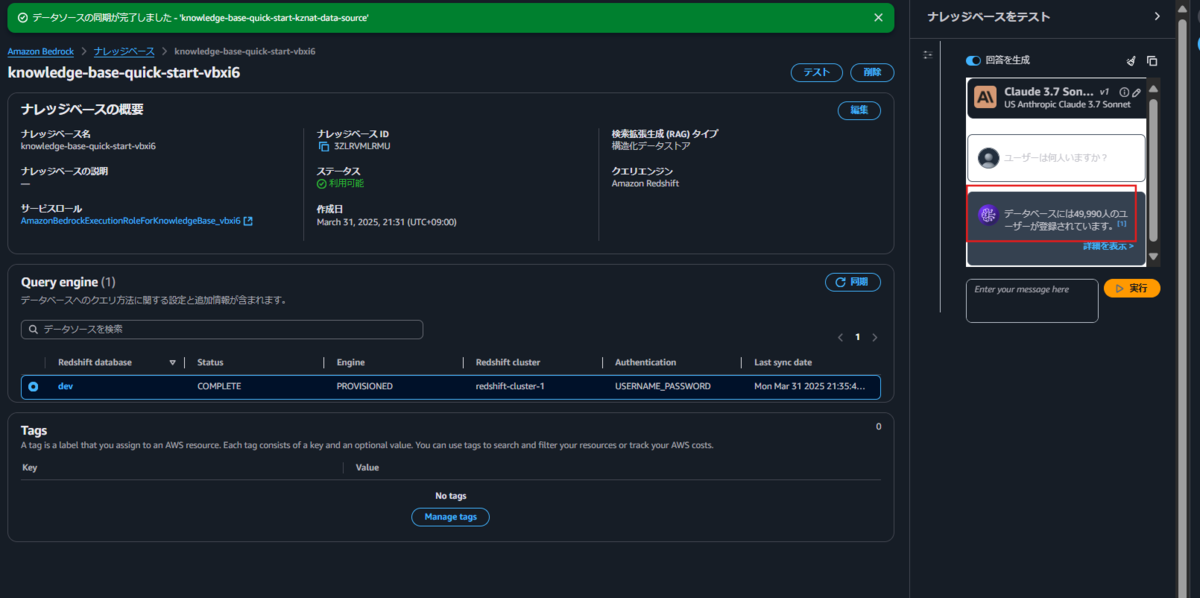1200x598 pixels.
Task: Click the user avatar in the chat
Action: coord(988,158)
